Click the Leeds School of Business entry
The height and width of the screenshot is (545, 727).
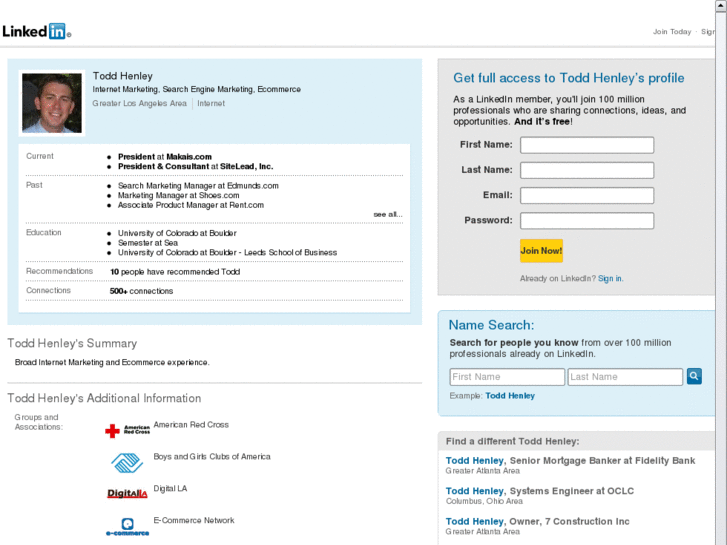coord(227,252)
